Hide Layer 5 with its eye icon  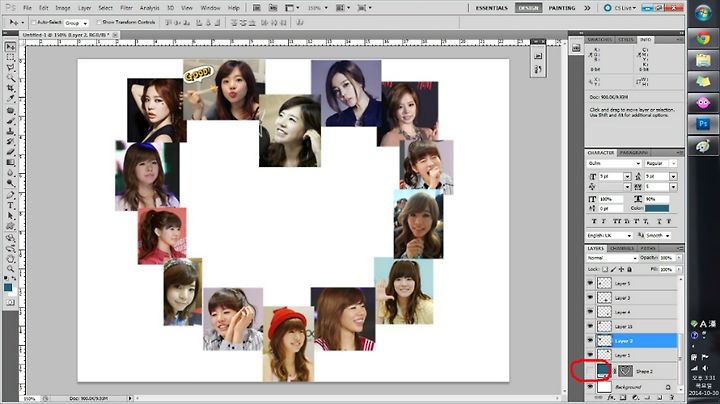[x=590, y=283]
